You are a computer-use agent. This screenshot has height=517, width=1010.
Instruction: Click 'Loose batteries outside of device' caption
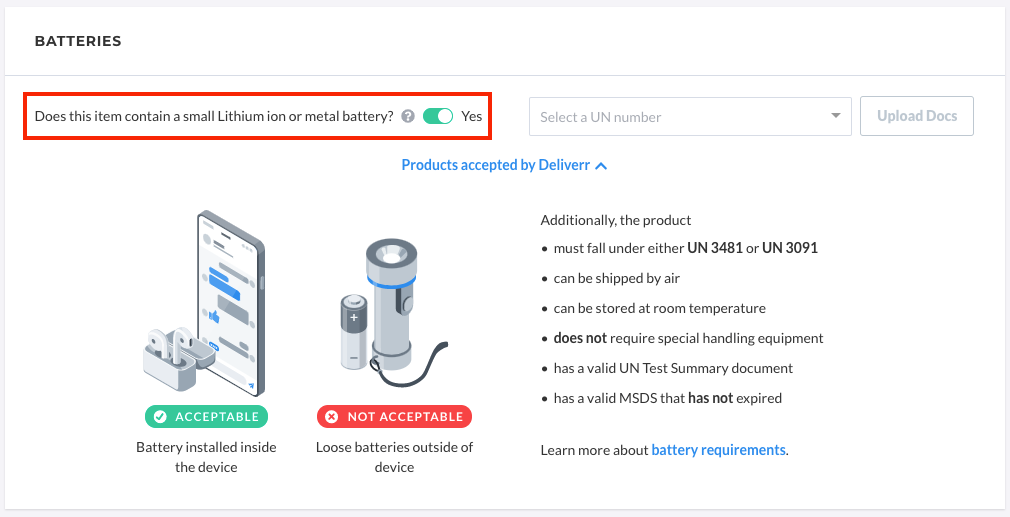[394, 457]
